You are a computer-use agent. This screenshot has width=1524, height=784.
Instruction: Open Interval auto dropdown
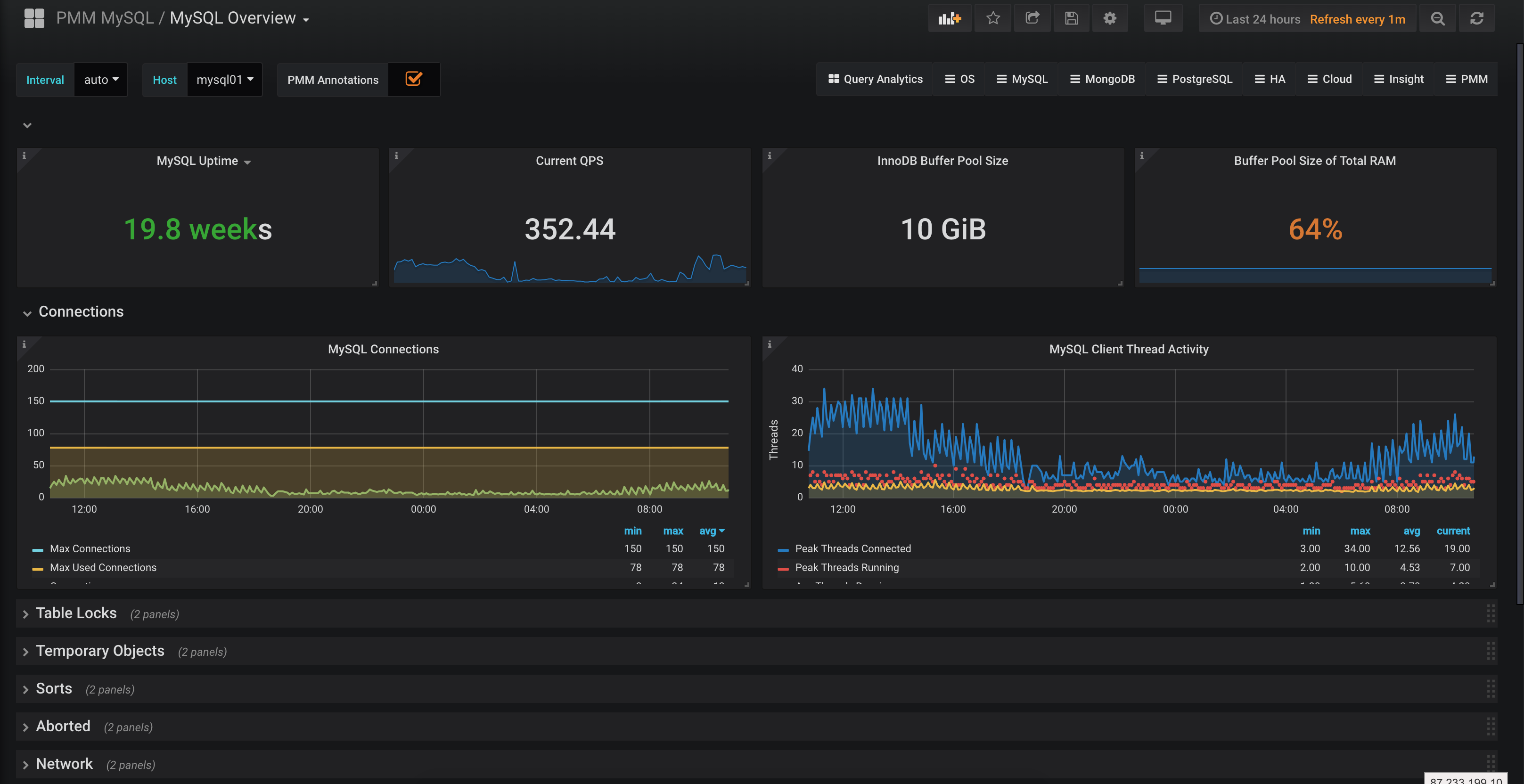pyautogui.click(x=101, y=79)
